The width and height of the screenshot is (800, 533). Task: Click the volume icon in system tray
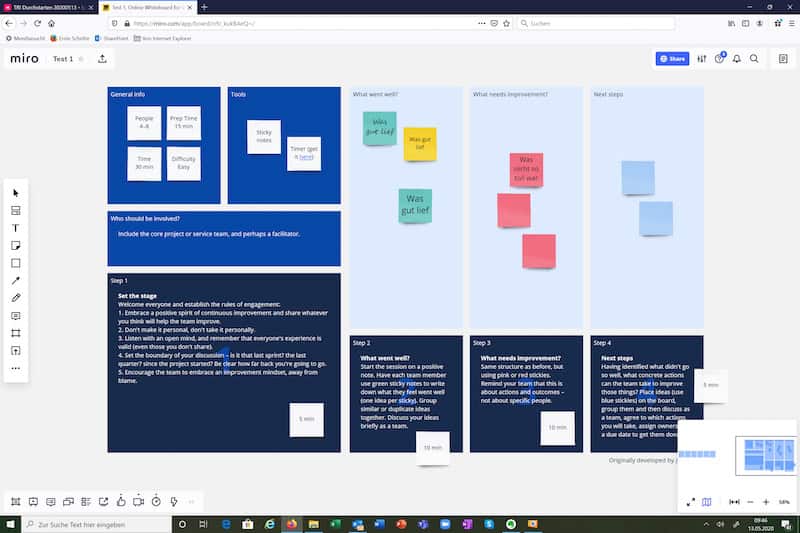pos(720,524)
